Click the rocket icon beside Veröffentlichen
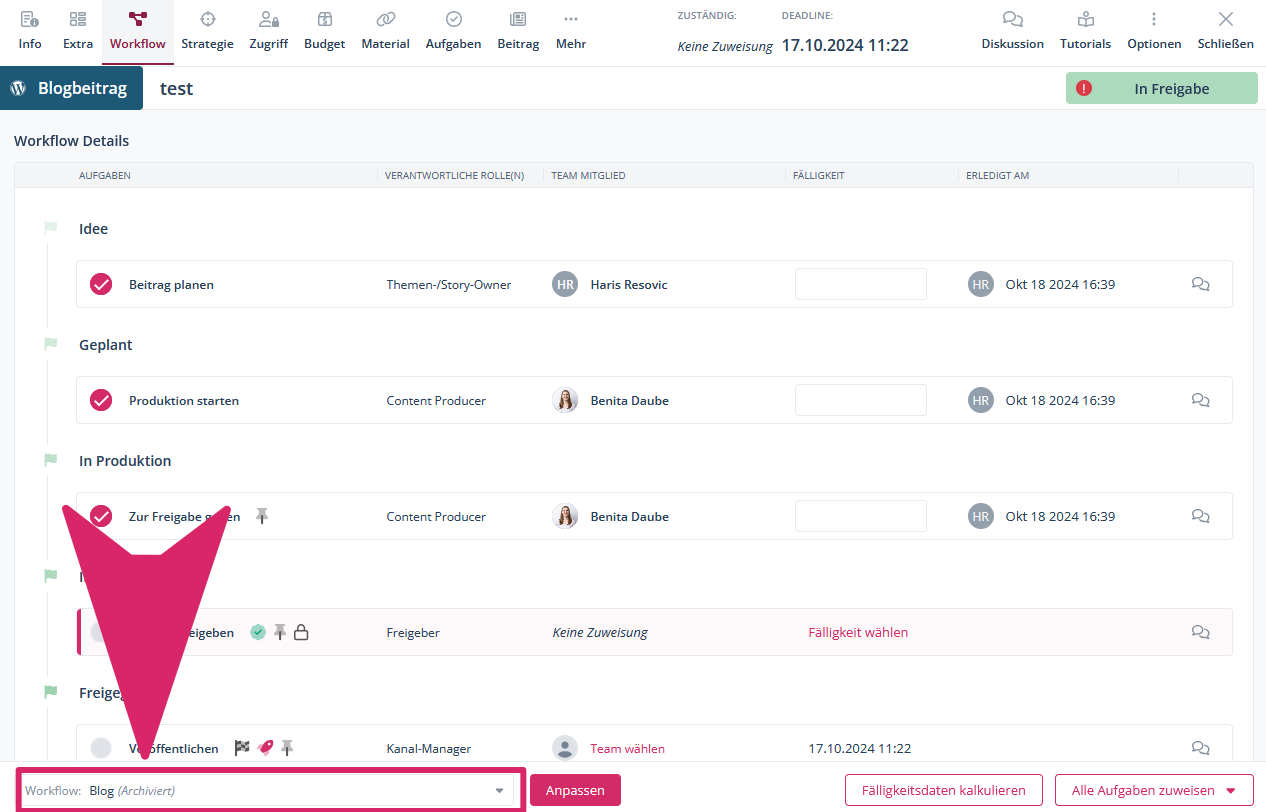The image size is (1266, 812). (265, 748)
